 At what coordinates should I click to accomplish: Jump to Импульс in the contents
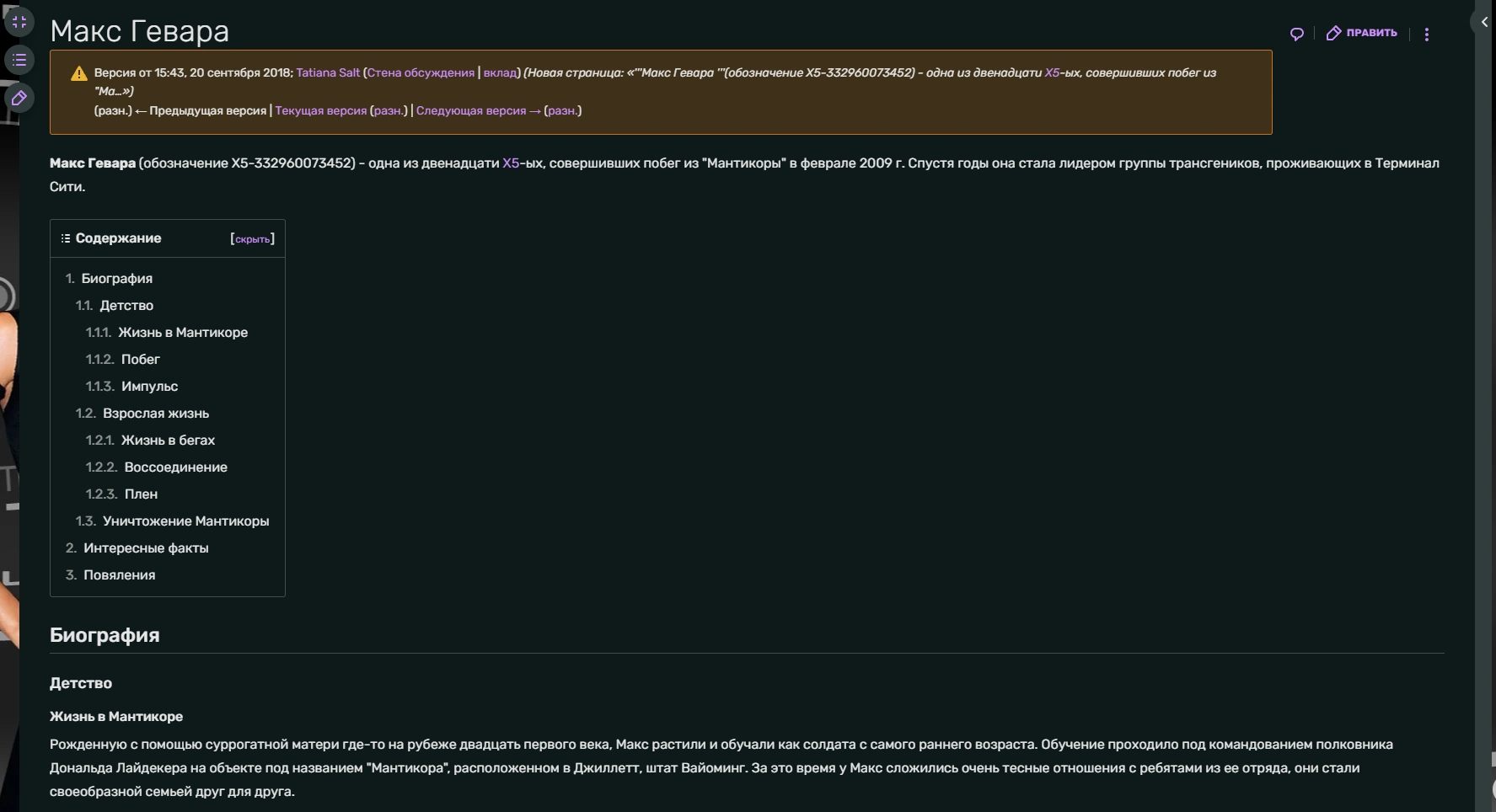149,386
